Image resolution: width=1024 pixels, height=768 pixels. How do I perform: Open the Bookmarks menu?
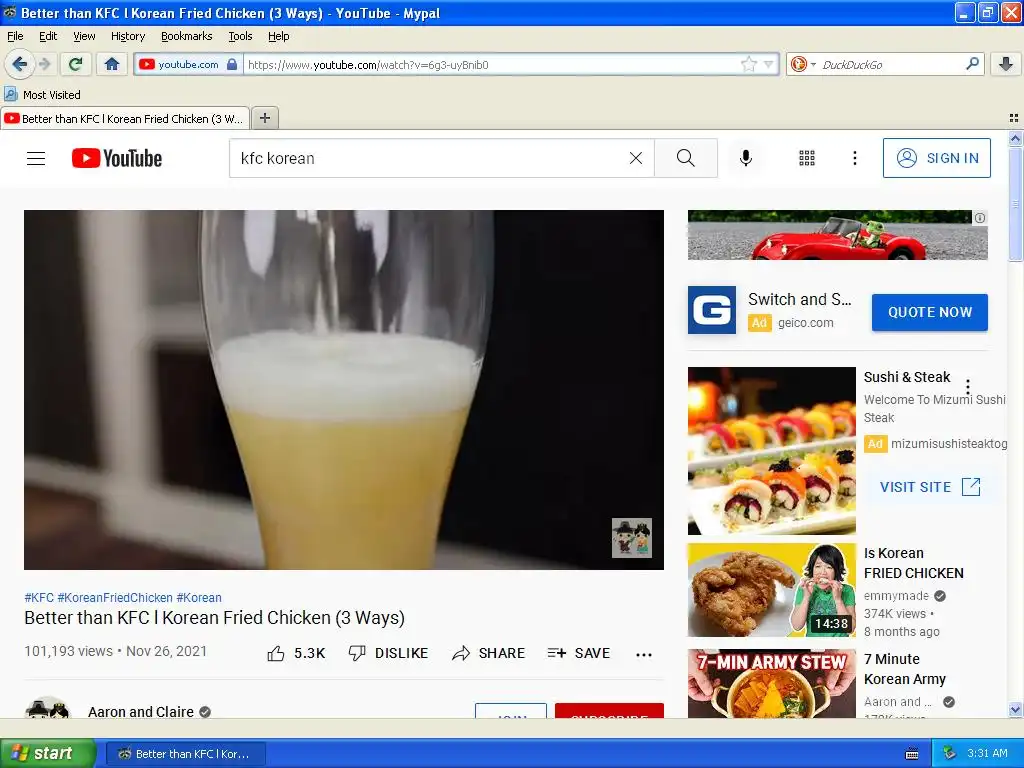click(187, 36)
